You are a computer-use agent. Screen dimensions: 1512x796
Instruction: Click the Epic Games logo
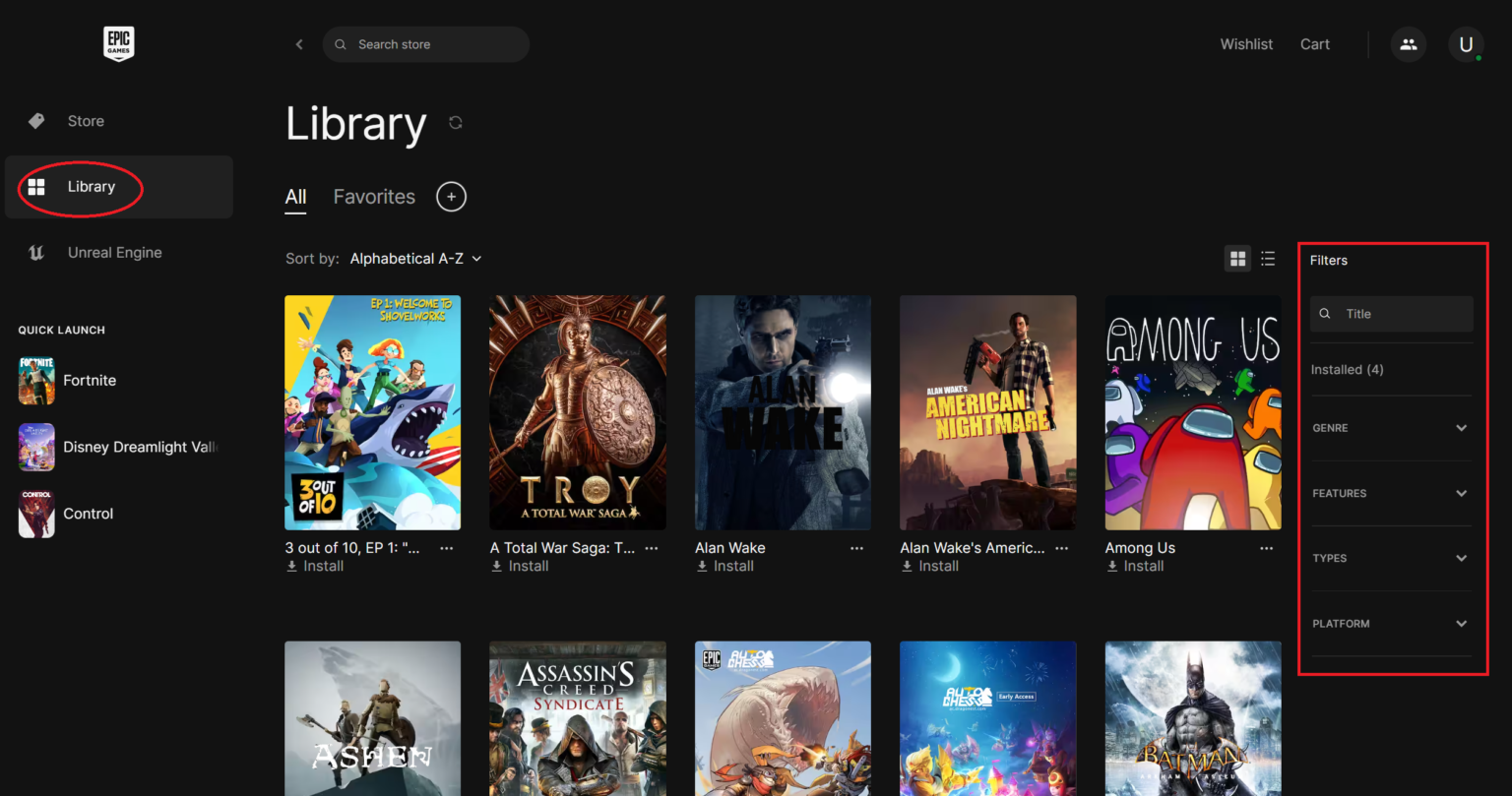pyautogui.click(x=118, y=43)
